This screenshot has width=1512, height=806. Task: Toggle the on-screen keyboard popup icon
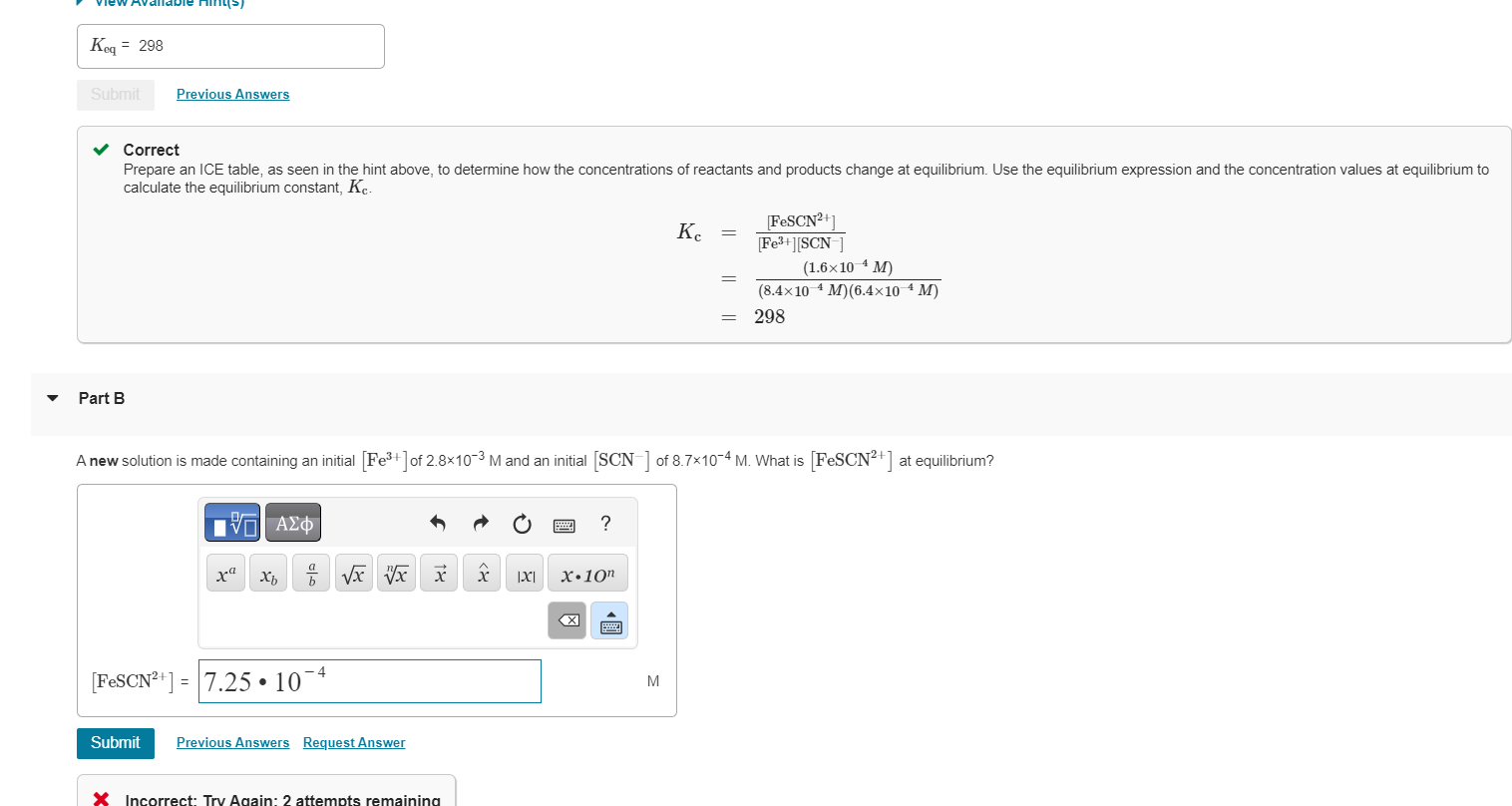[564, 524]
